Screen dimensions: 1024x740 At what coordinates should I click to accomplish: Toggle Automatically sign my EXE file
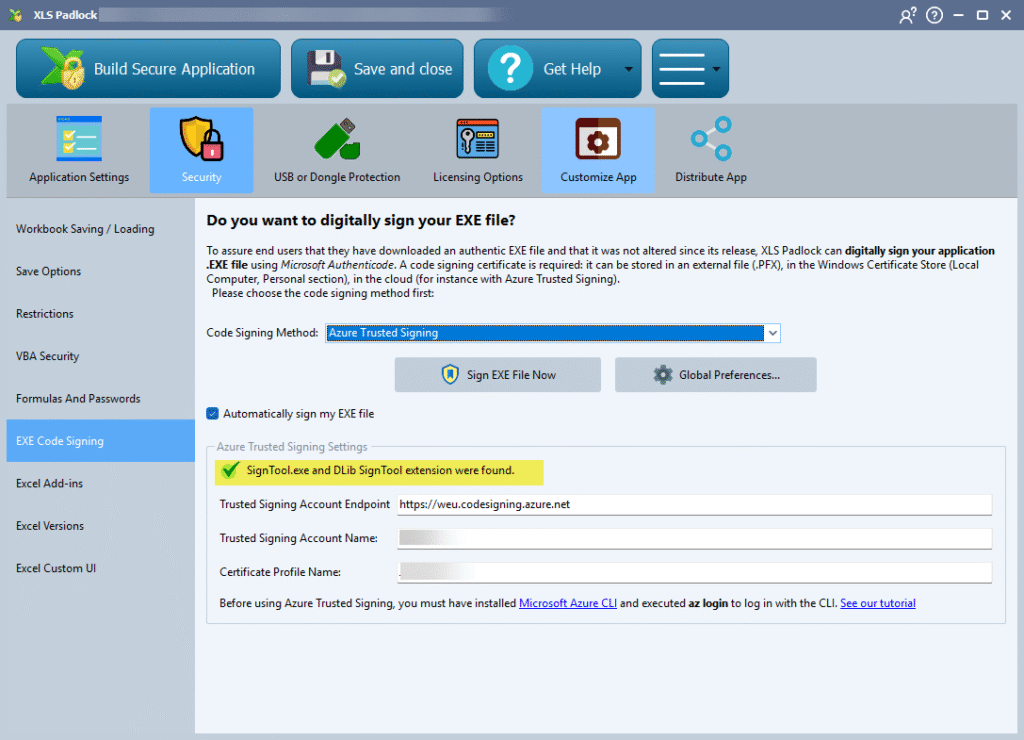[212, 413]
